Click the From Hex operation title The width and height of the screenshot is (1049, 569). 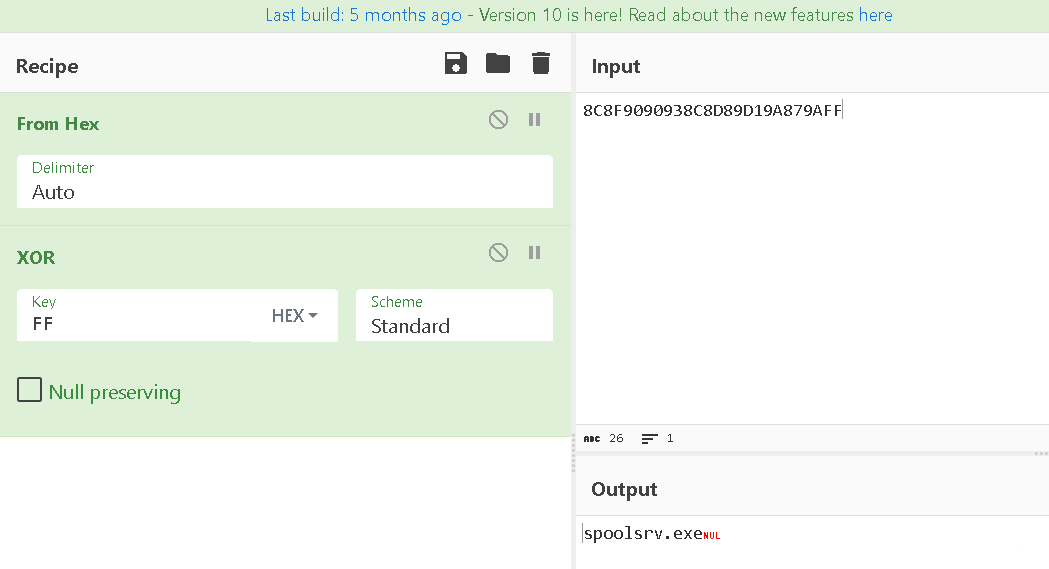pos(58,124)
